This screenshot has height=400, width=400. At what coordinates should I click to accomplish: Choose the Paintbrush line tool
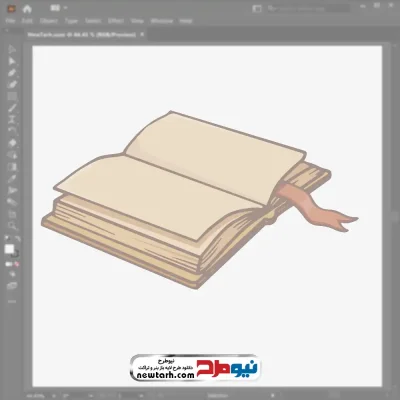pyautogui.click(x=12, y=108)
